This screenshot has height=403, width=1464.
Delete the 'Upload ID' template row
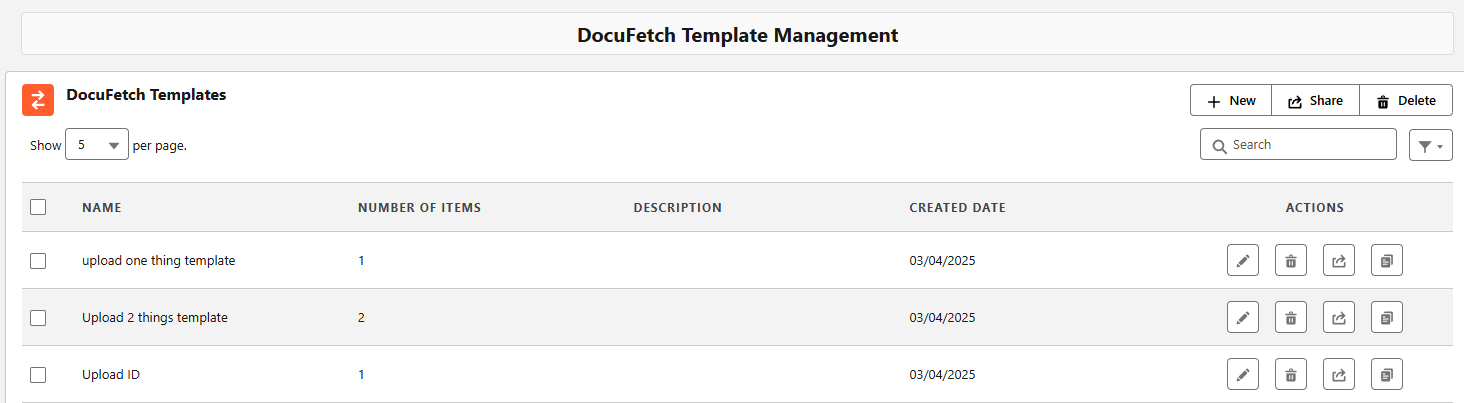[x=1291, y=375]
